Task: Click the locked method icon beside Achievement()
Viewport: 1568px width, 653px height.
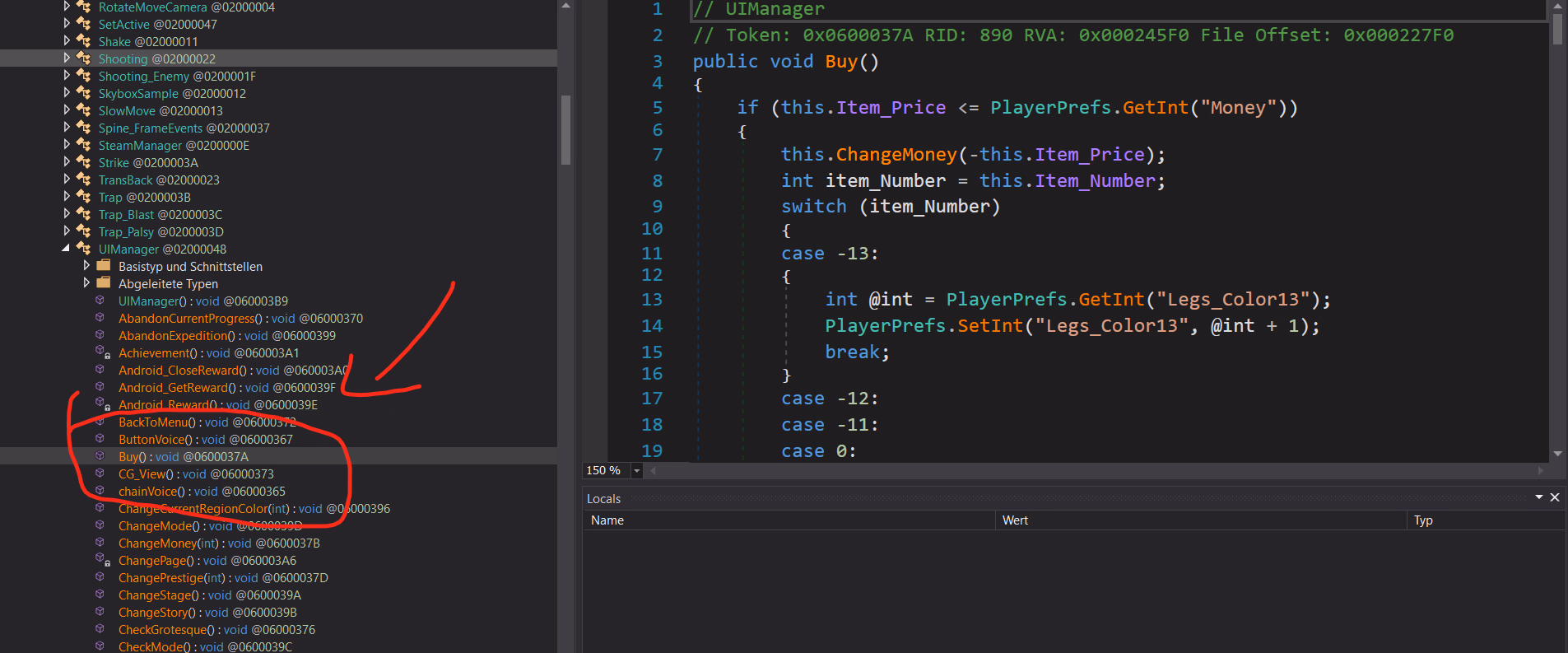Action: click(101, 352)
